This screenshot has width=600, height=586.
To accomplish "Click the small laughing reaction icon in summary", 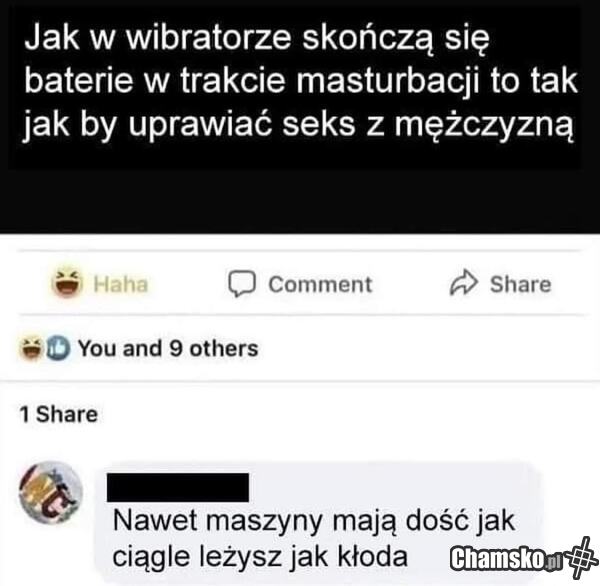I will click(x=31, y=348).
